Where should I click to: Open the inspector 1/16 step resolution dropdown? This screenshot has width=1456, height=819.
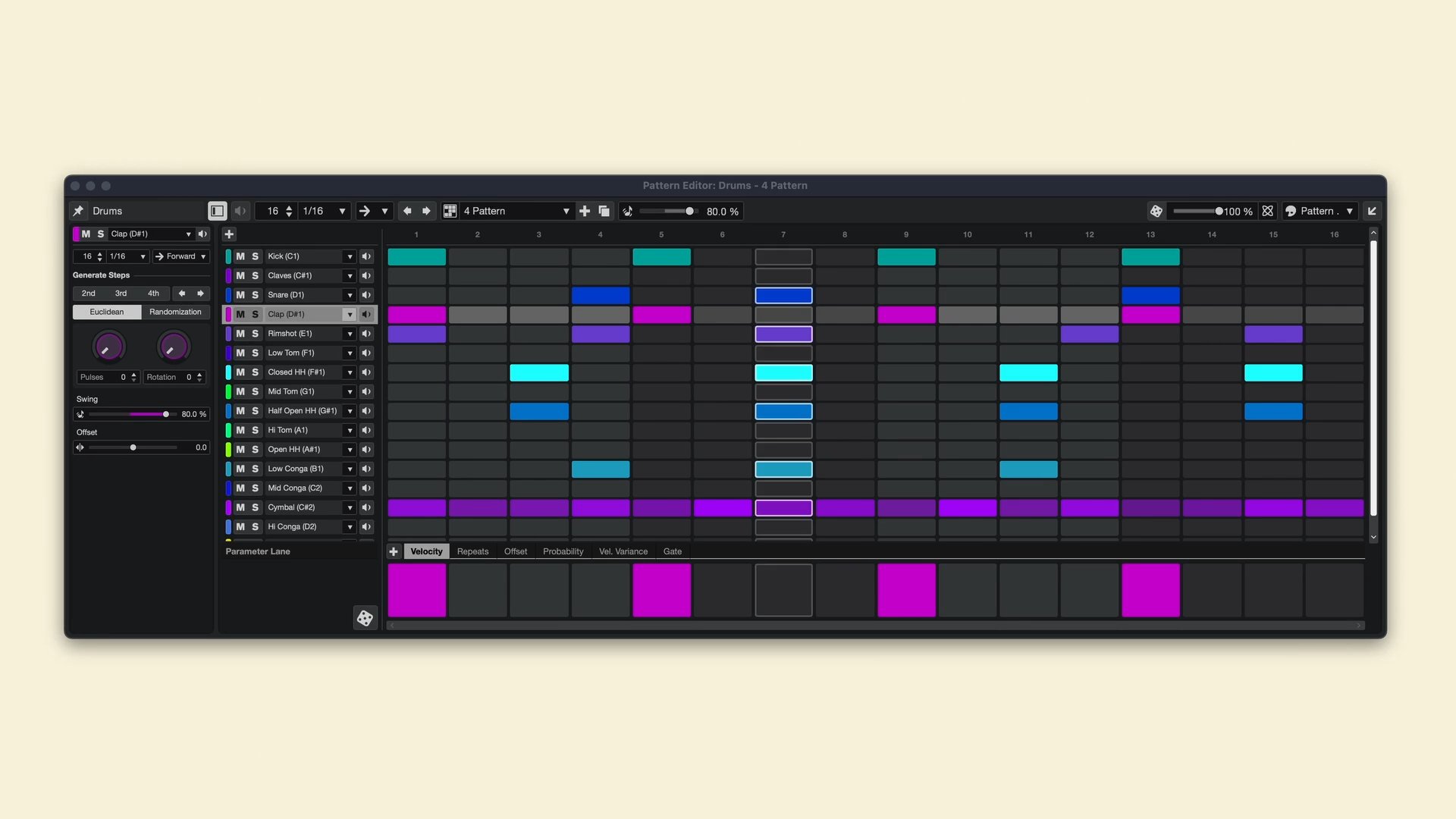127,256
